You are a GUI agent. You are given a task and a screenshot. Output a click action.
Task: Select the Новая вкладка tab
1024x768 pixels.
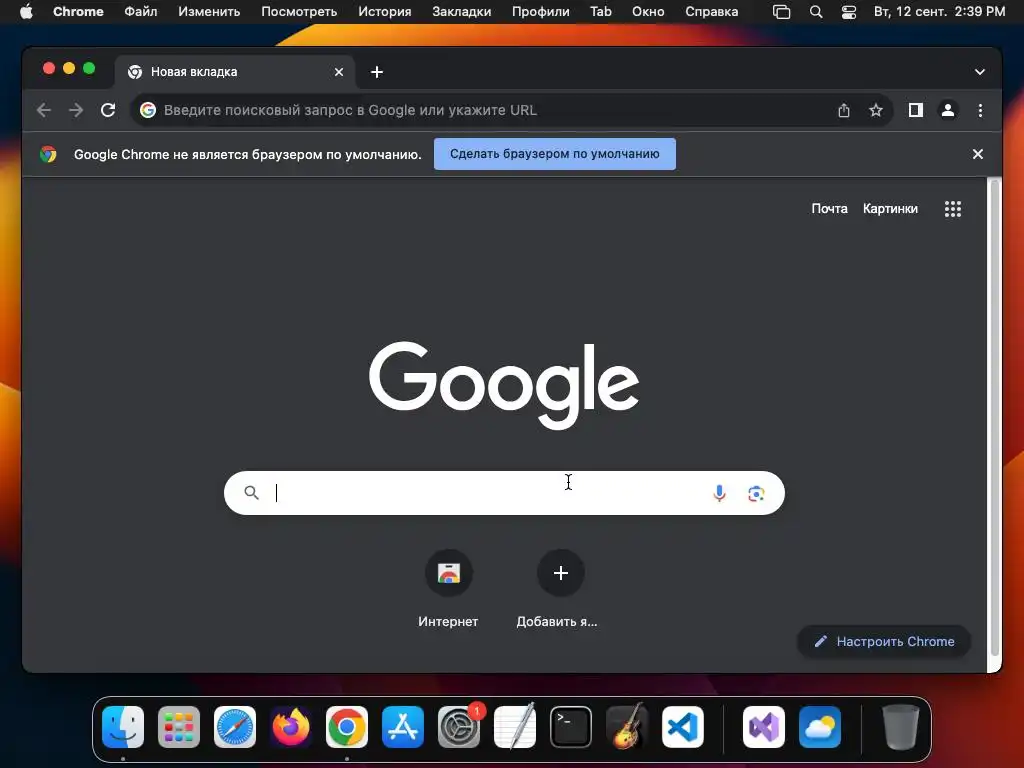[x=235, y=72]
